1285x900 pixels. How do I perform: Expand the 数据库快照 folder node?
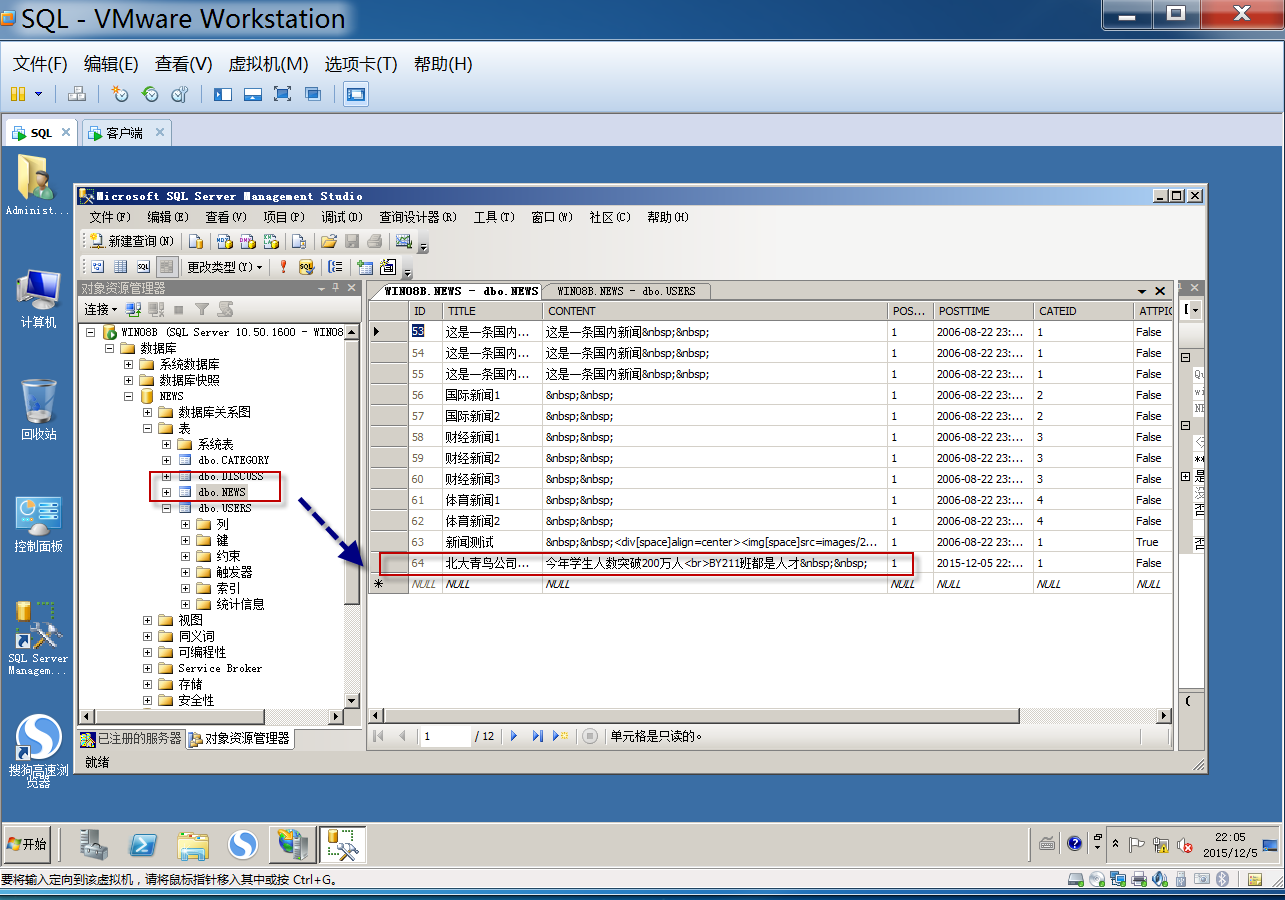coord(129,380)
